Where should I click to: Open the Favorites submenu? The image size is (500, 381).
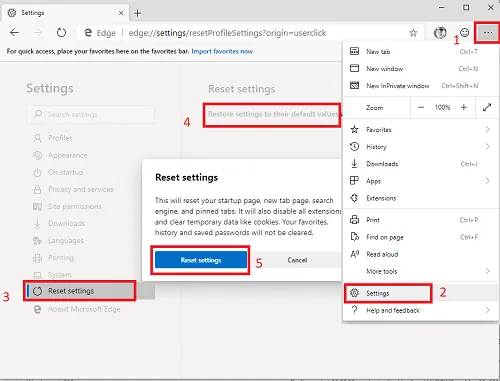(421, 130)
